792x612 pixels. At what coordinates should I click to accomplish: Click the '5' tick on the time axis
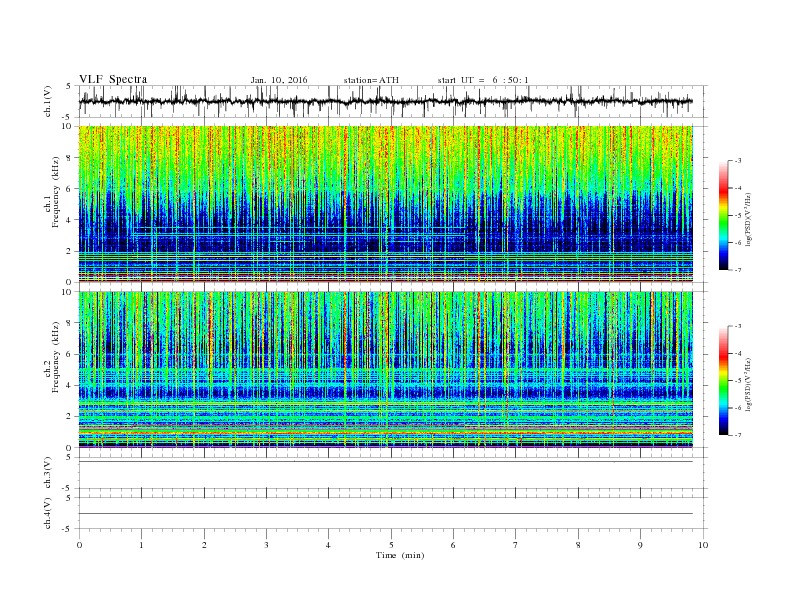[391, 545]
